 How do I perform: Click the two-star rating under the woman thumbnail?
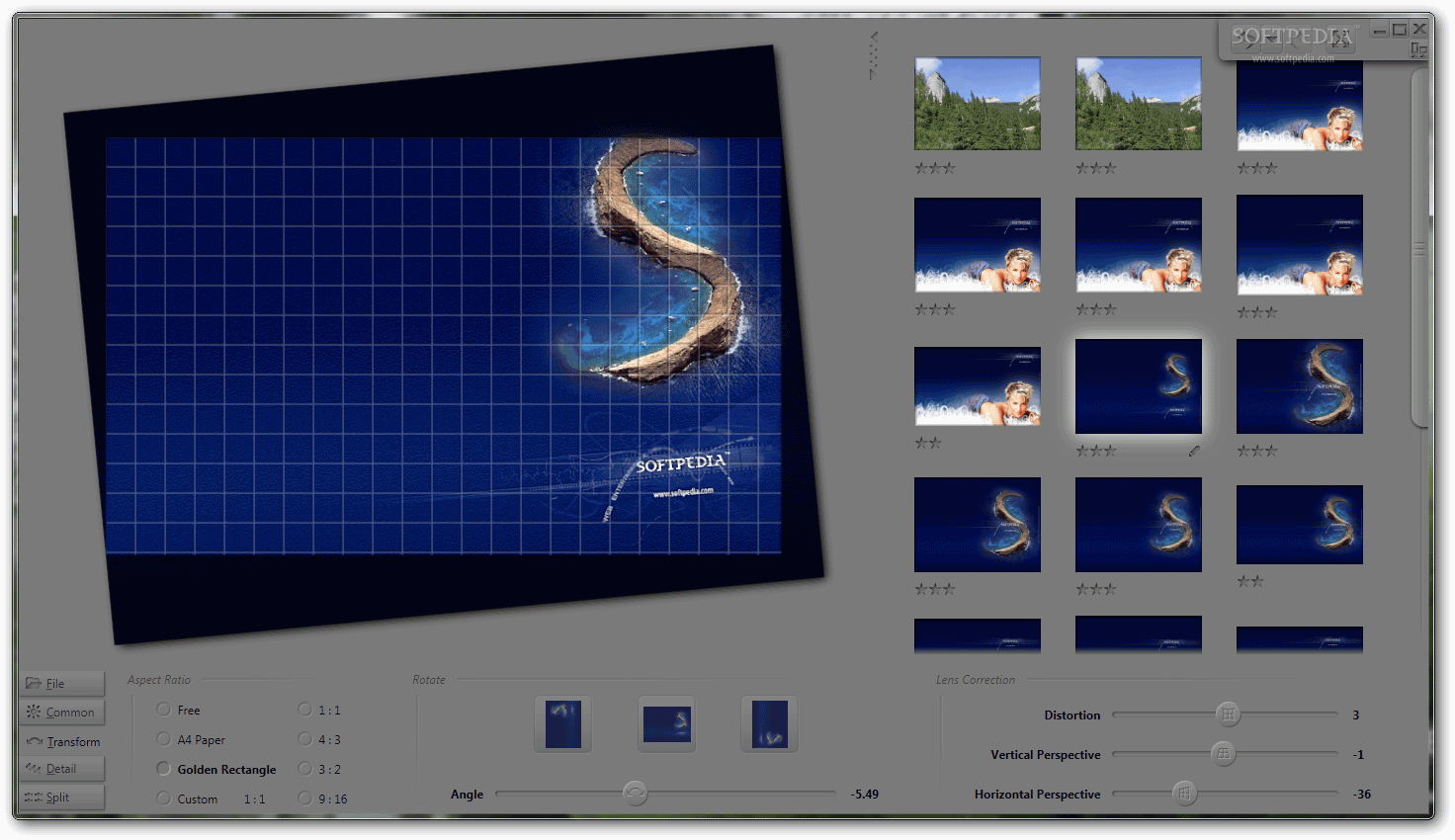tap(928, 443)
